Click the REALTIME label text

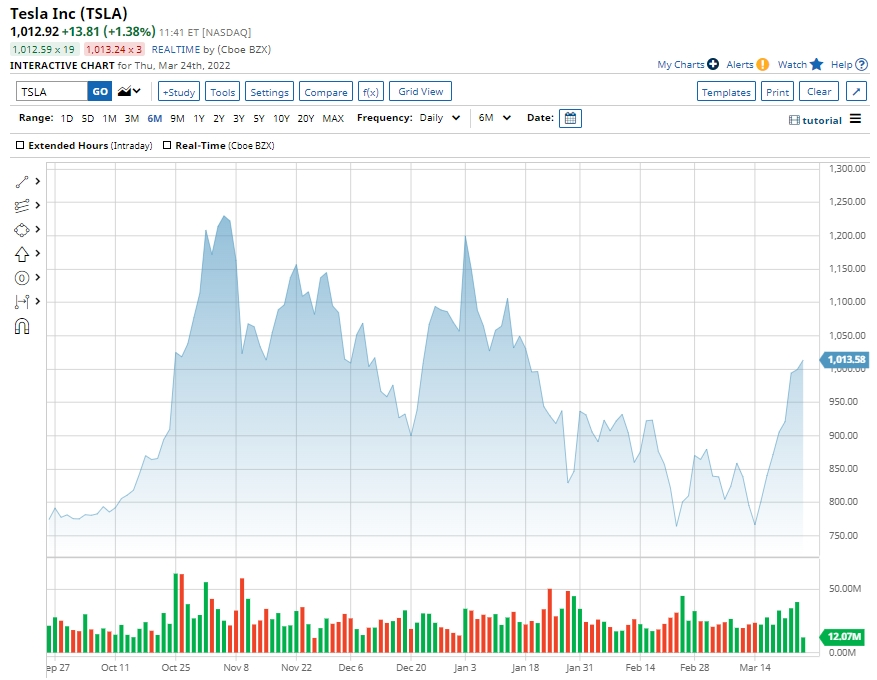click(176, 49)
